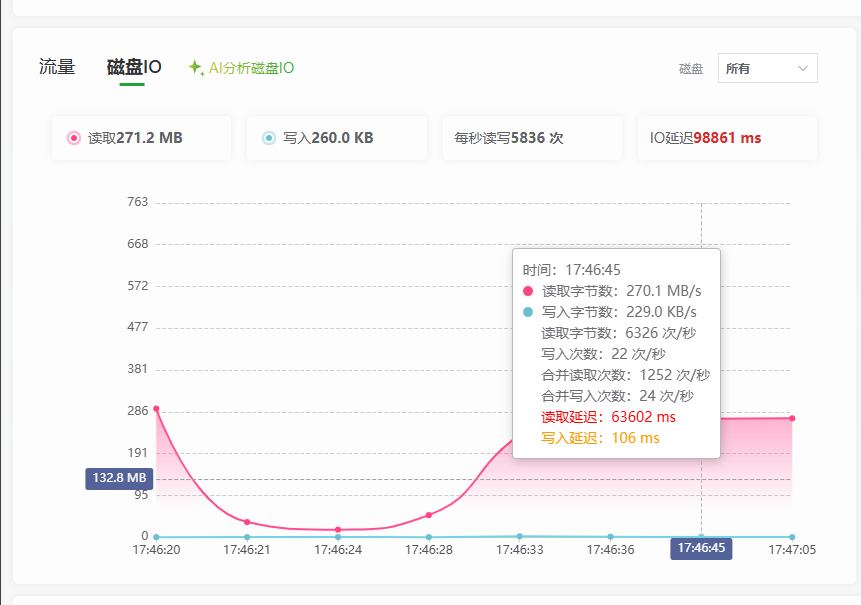This screenshot has width=861, height=605.
Task: Click the pink data point at 17:46:24
Action: pyautogui.click(x=338, y=530)
